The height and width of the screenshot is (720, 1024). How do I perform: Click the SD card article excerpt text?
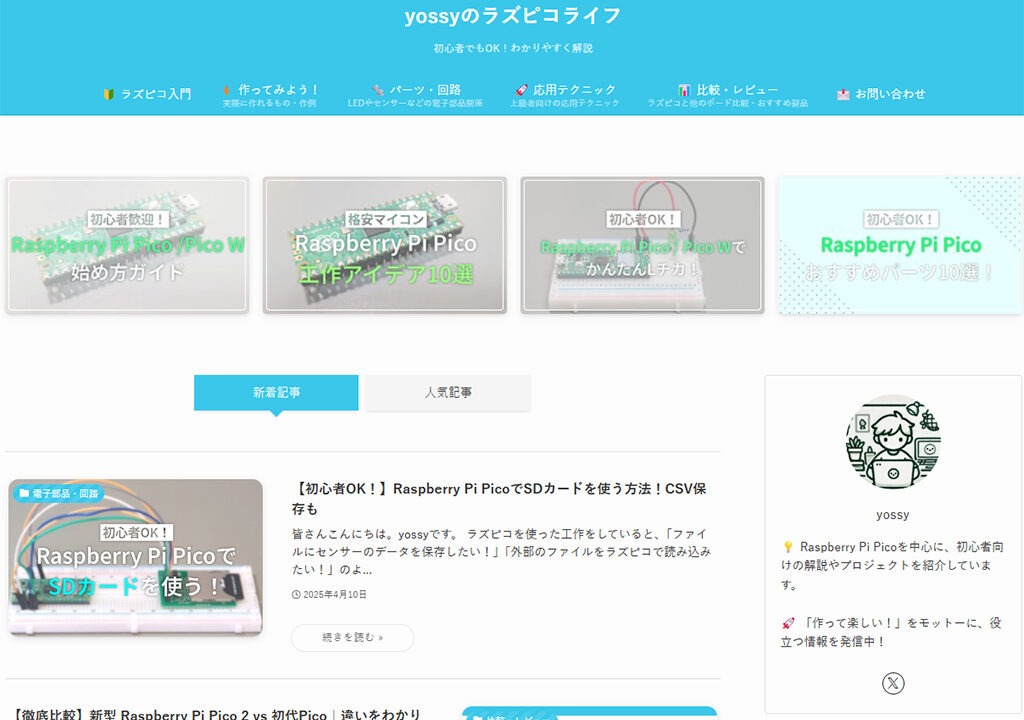(502, 551)
